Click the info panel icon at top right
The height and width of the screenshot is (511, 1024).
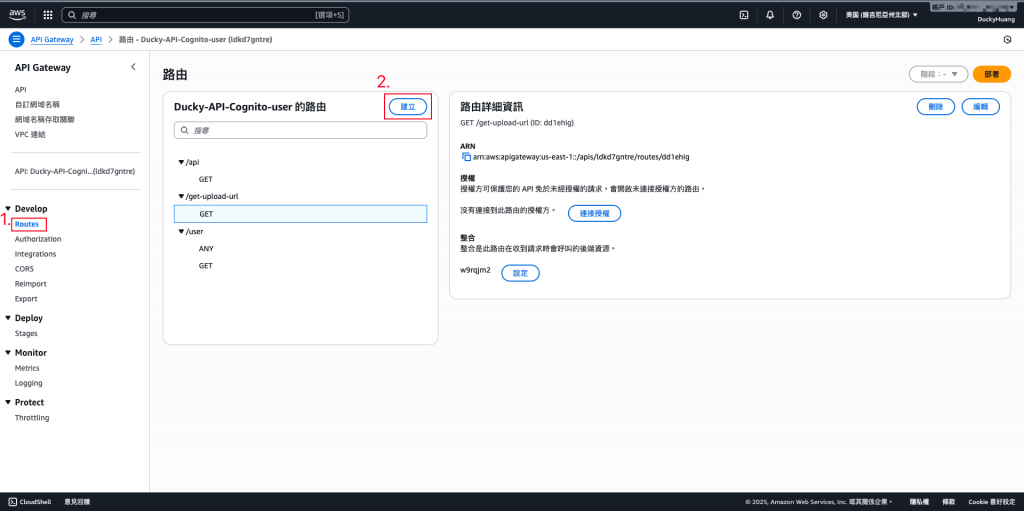tap(1007, 40)
